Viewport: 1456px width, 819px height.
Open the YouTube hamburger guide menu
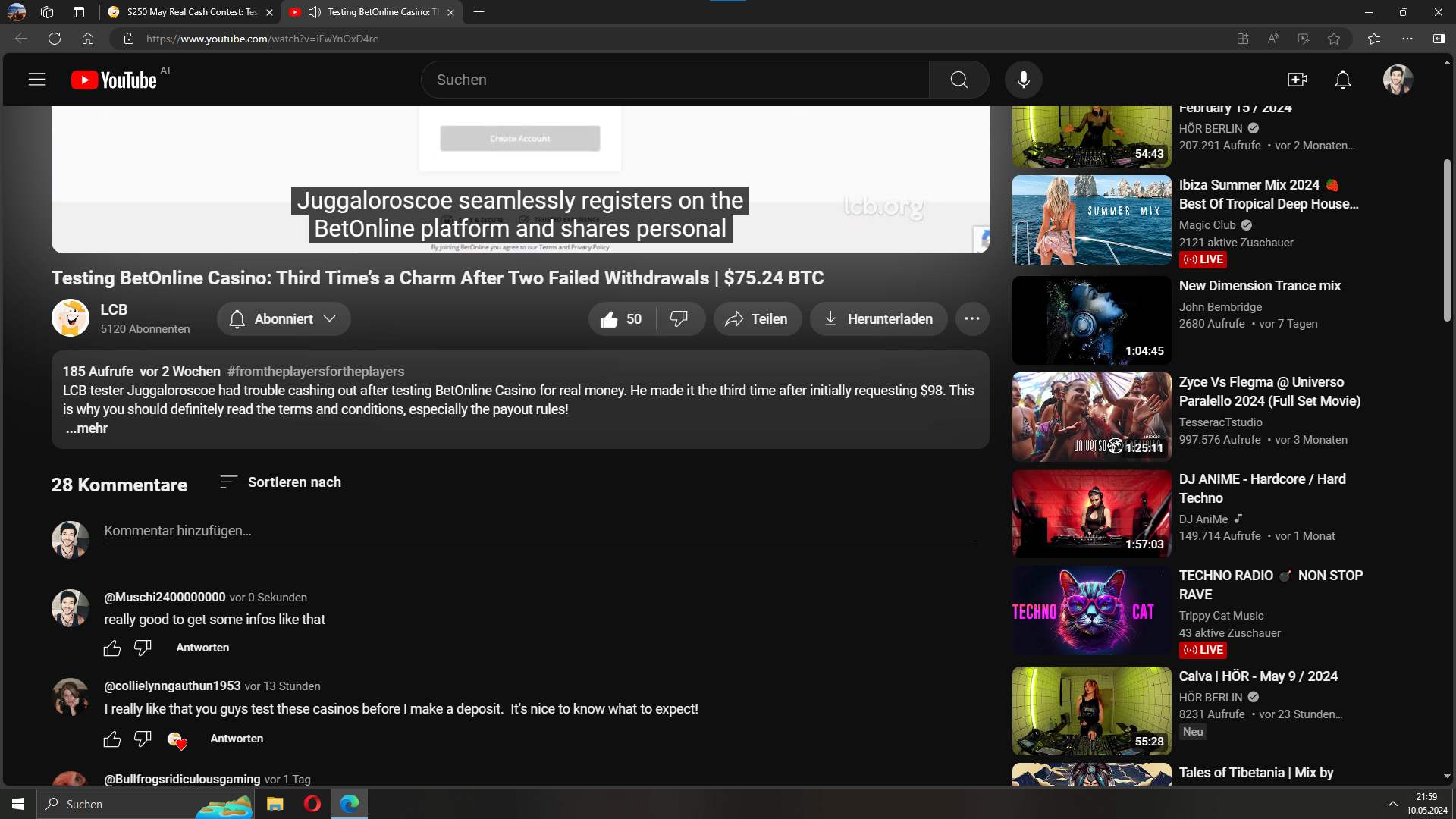click(37, 80)
